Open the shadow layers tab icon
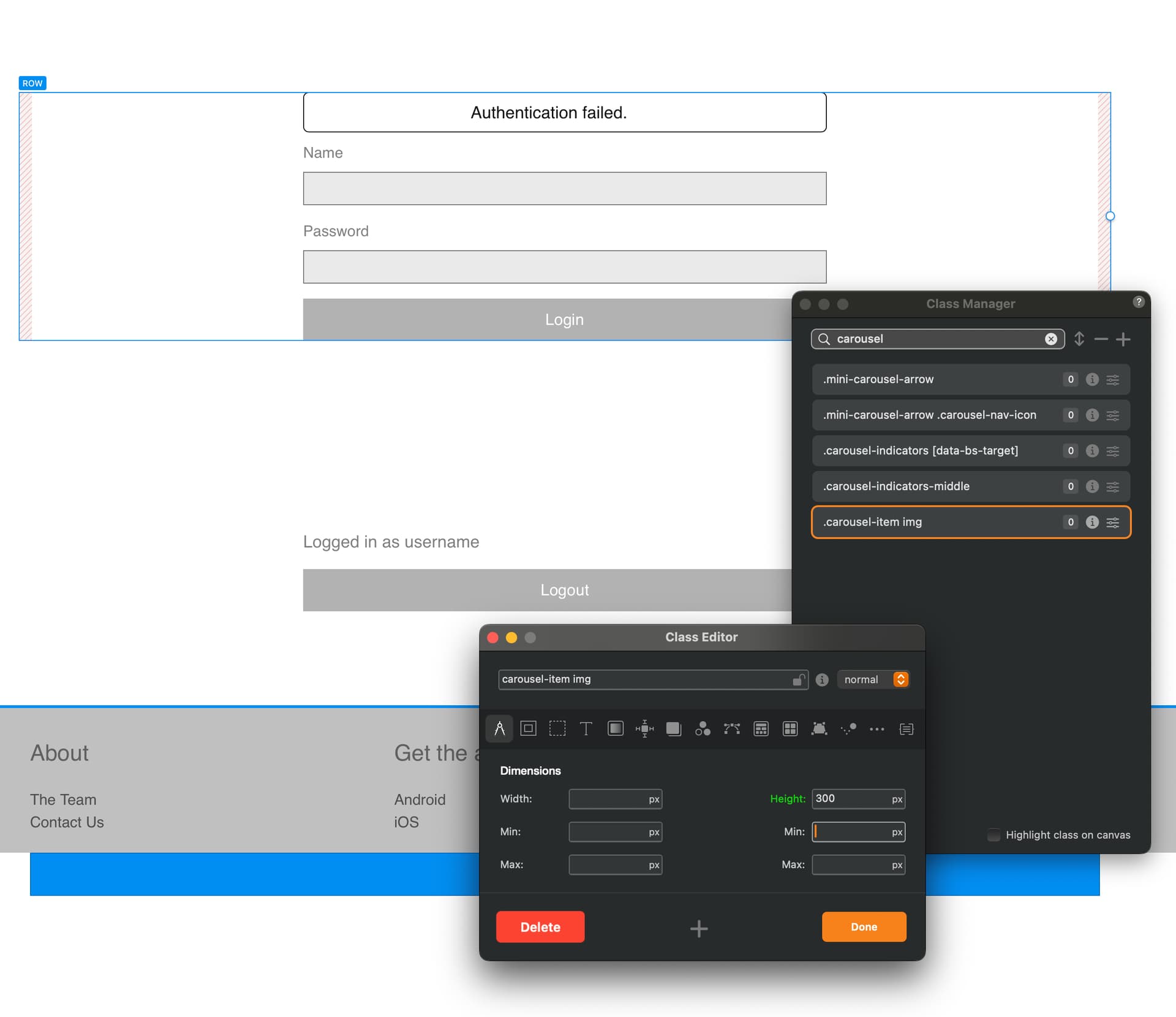Viewport: 1176px width, 1017px height. (x=673, y=728)
